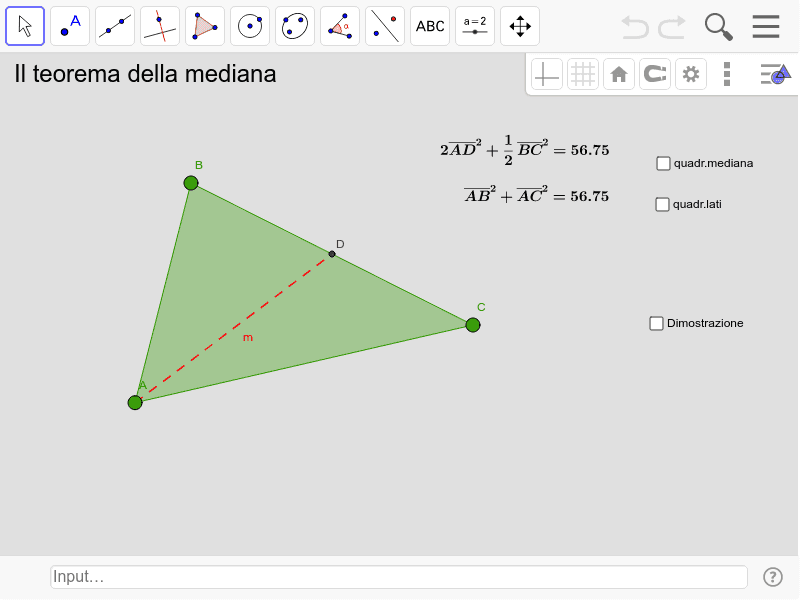Select midpoint D on side BC
The height and width of the screenshot is (600, 800).
pos(332,254)
